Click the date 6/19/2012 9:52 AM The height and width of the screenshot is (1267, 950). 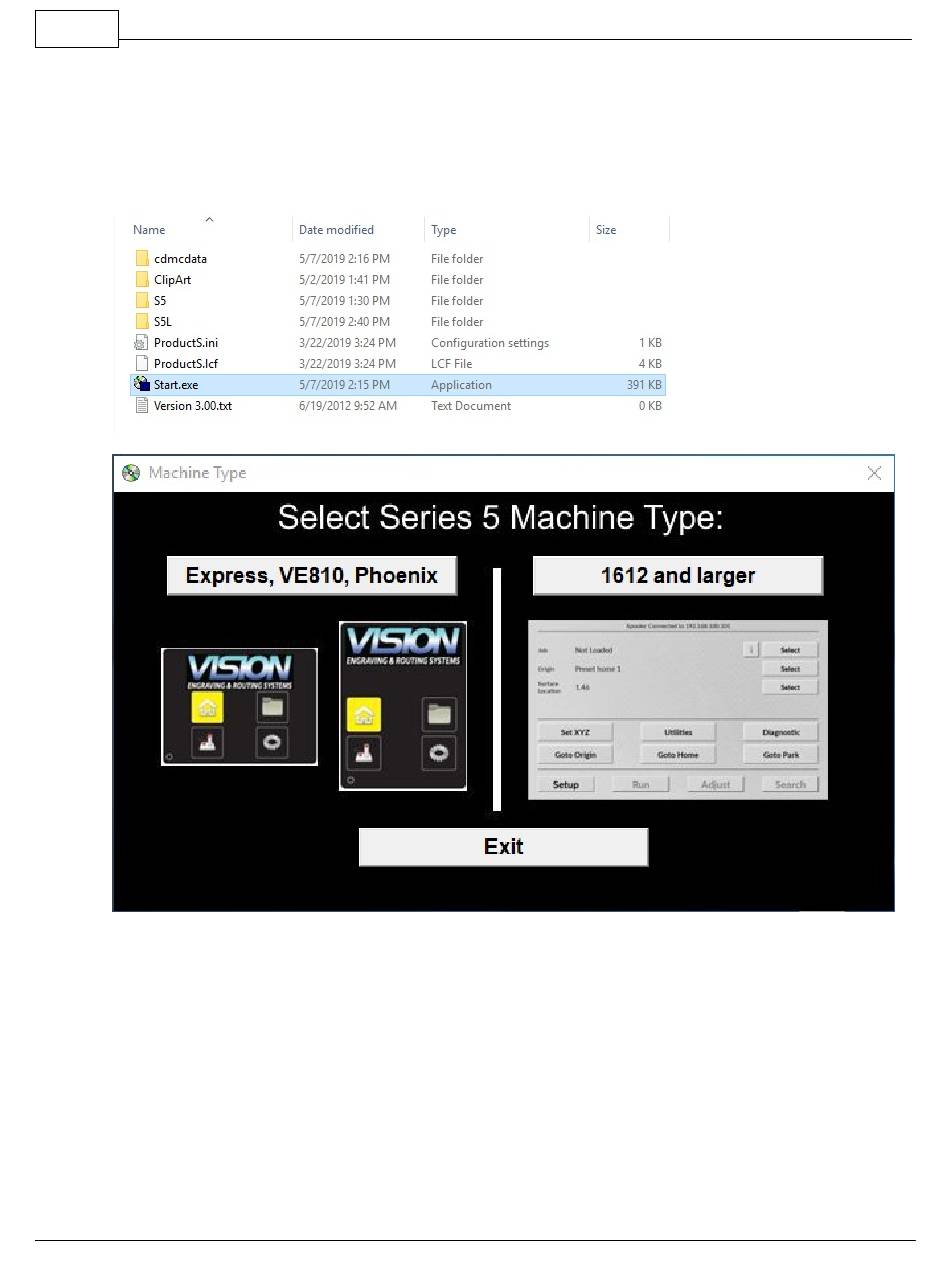(348, 406)
